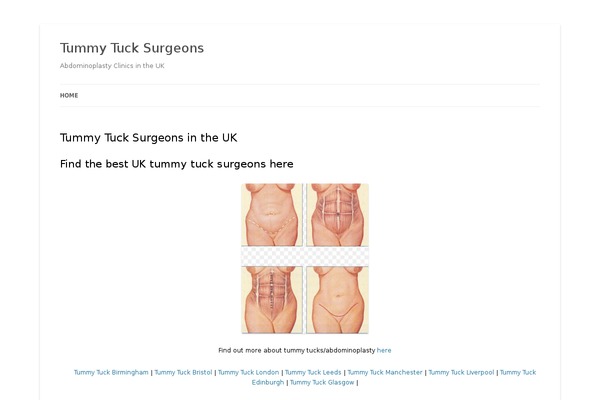Visit the Tummy Tuck London link
The height and width of the screenshot is (400, 600).
pos(248,372)
